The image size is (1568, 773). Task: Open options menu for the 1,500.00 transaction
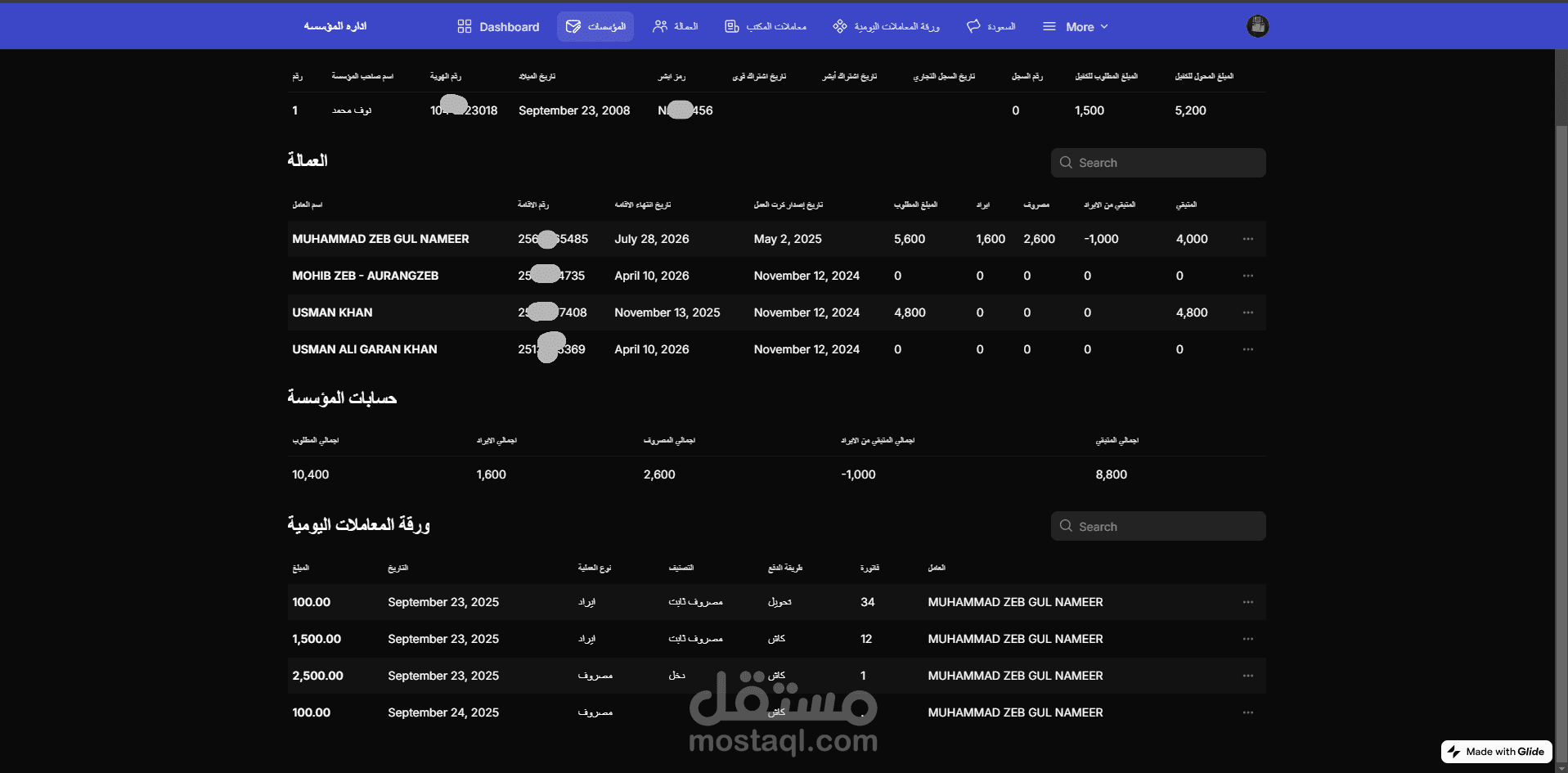1247,639
